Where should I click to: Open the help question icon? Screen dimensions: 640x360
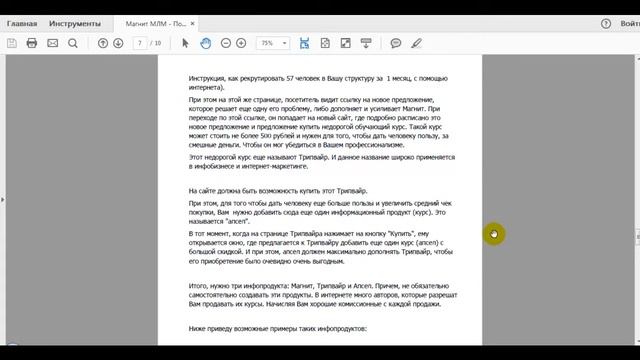pyautogui.click(x=606, y=24)
